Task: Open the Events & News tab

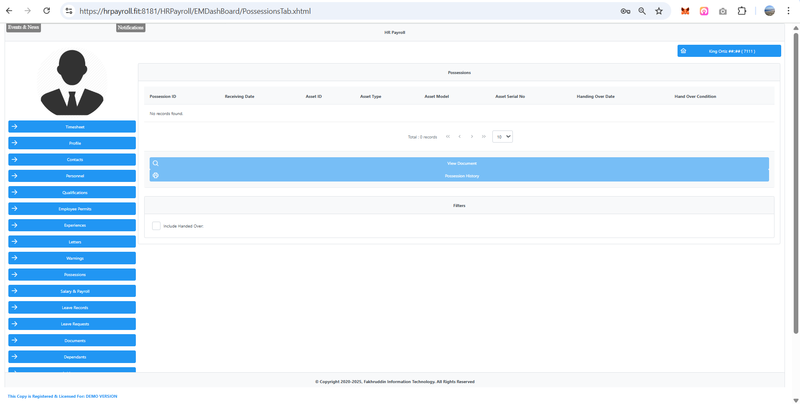Action: (24, 27)
